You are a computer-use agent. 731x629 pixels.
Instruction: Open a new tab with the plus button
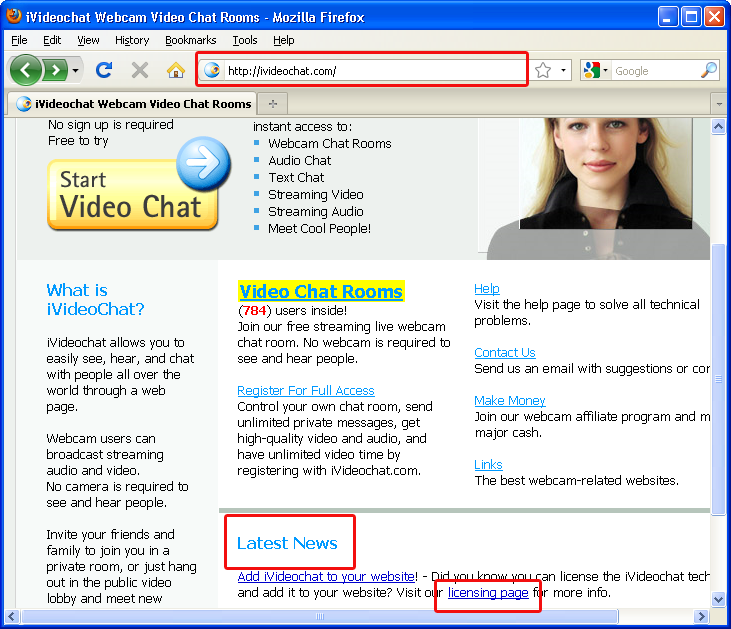(273, 104)
